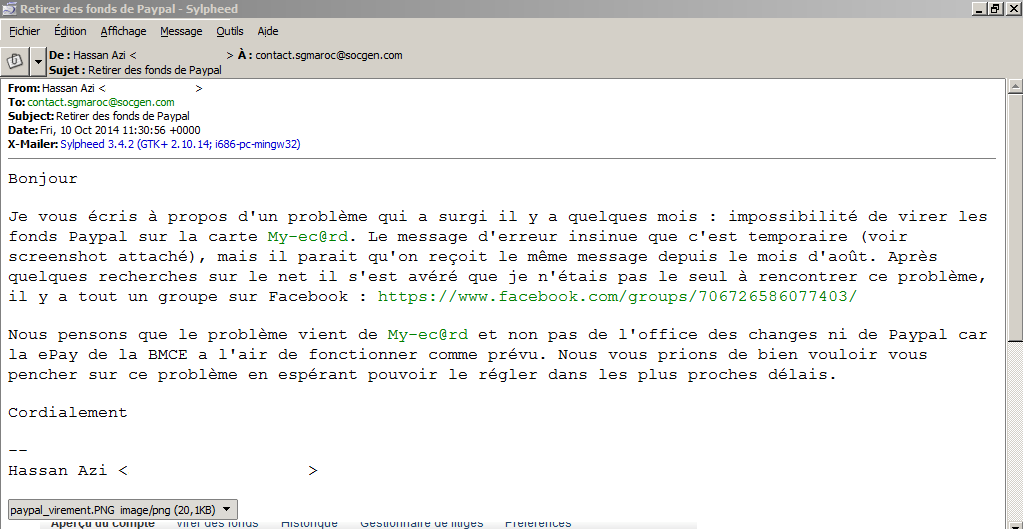Click the Sylpheed 3.4.2 X-Mailer value
1023x529 pixels.
coord(180,144)
